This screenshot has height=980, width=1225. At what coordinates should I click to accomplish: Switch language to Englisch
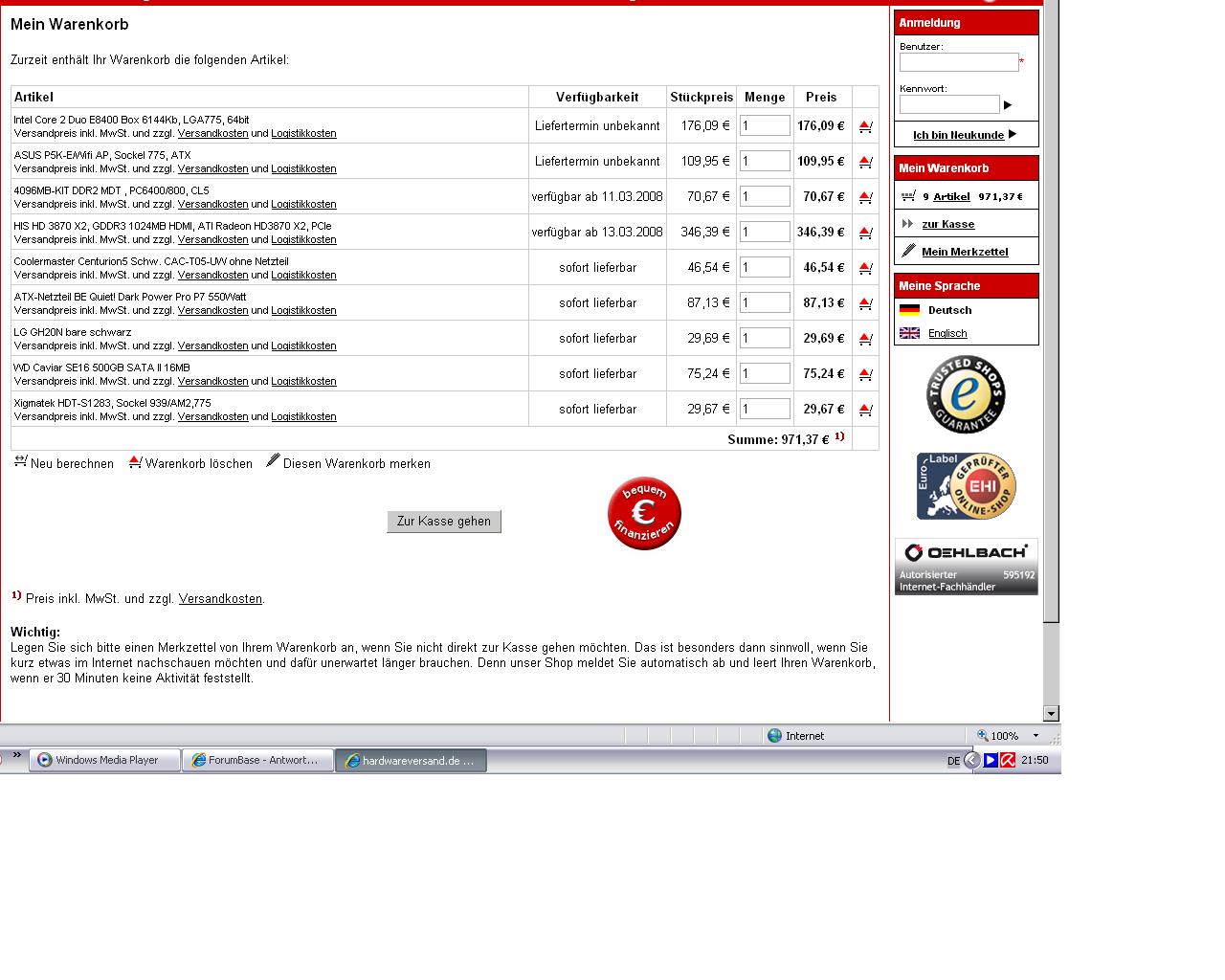tap(947, 333)
